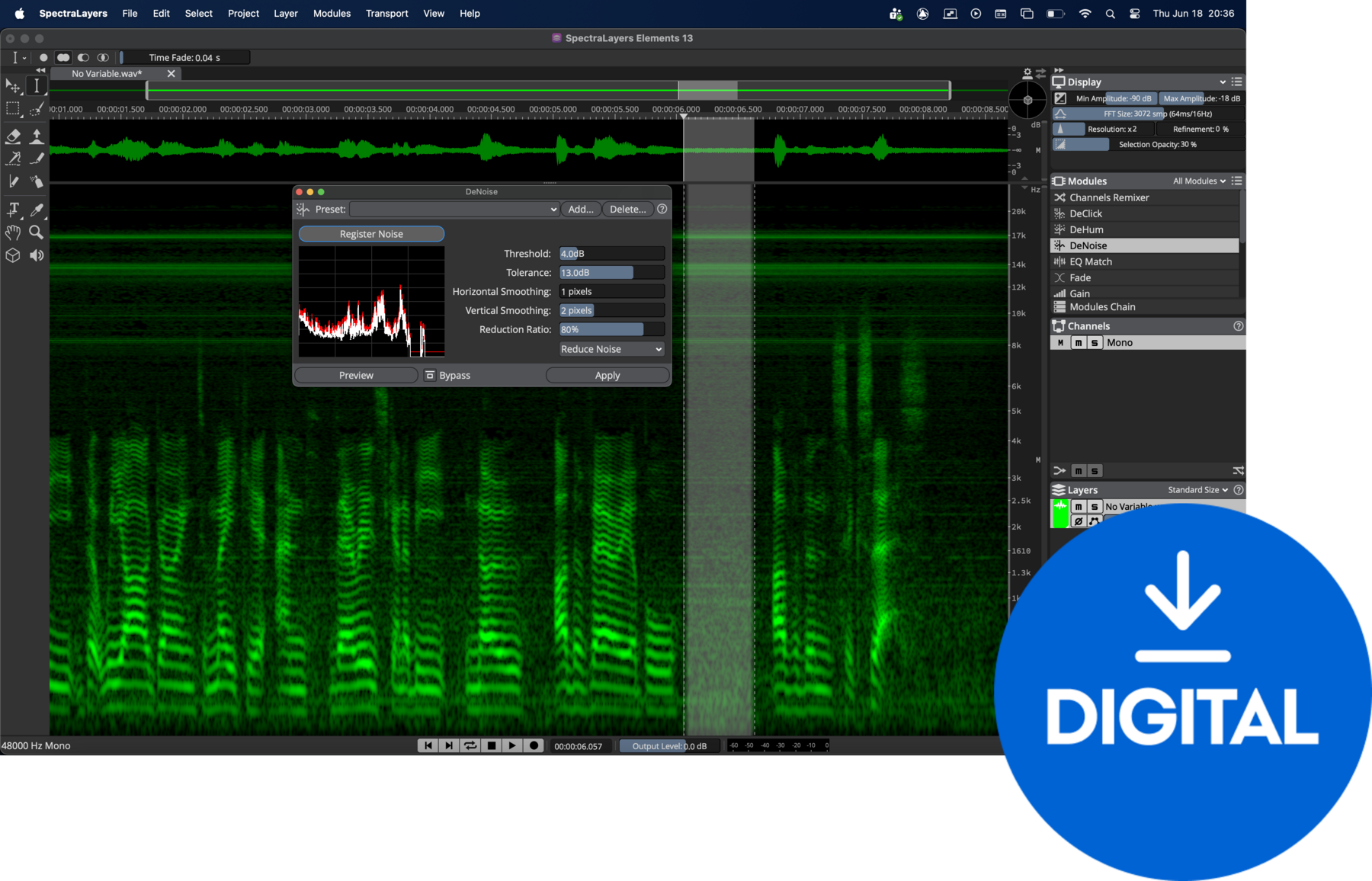Click the Preview button in DeNoise

pos(356,375)
